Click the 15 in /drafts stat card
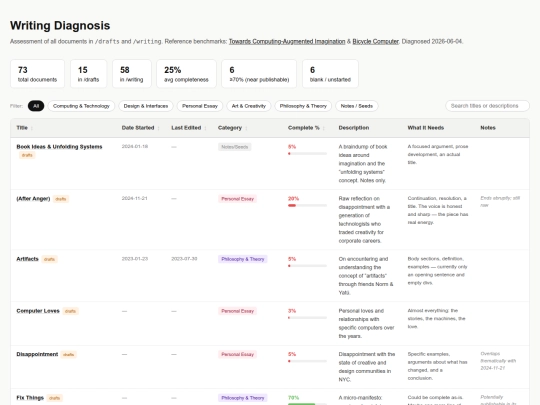540x405 pixels. tap(89, 74)
